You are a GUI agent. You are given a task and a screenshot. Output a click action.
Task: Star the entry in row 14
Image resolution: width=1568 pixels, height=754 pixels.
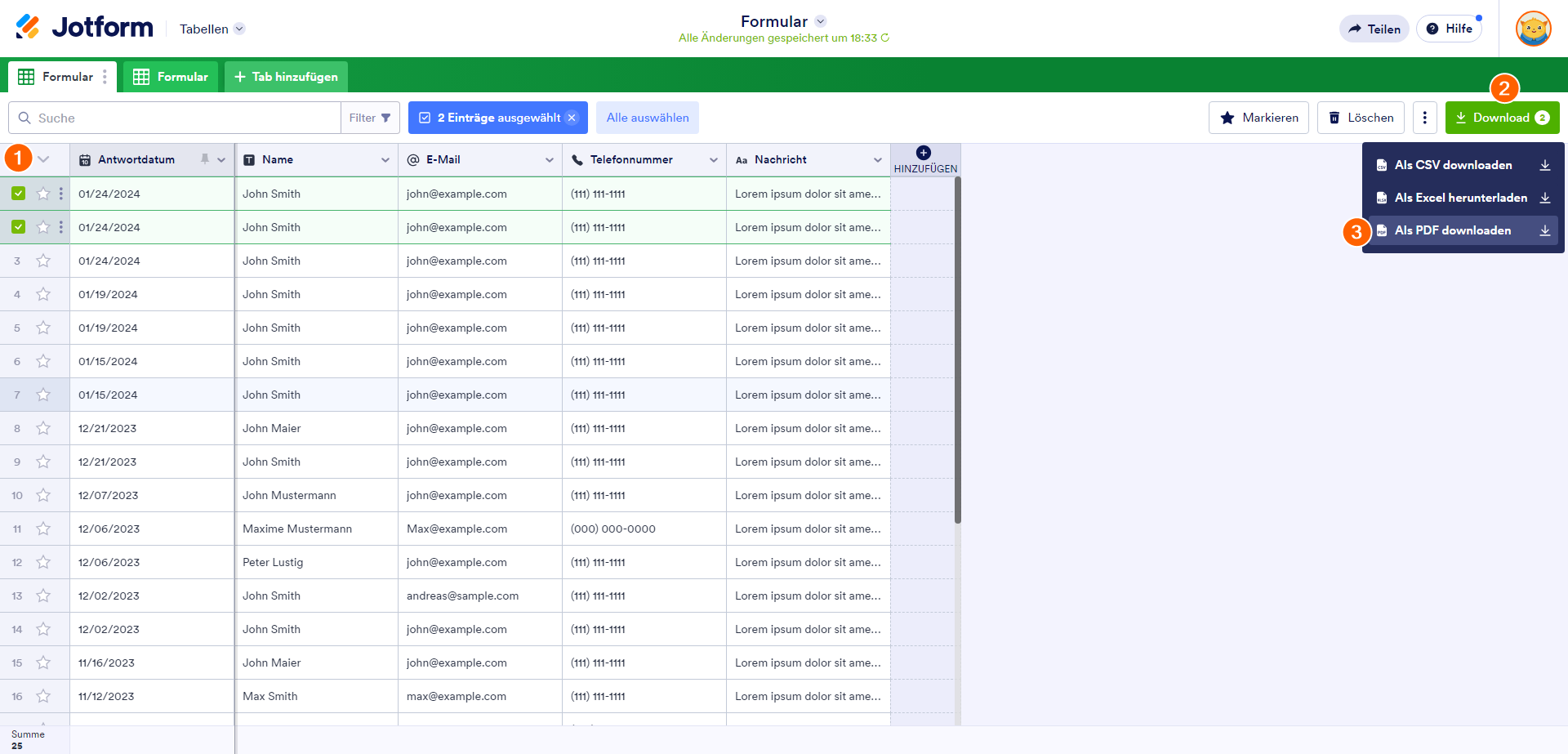[43, 629]
